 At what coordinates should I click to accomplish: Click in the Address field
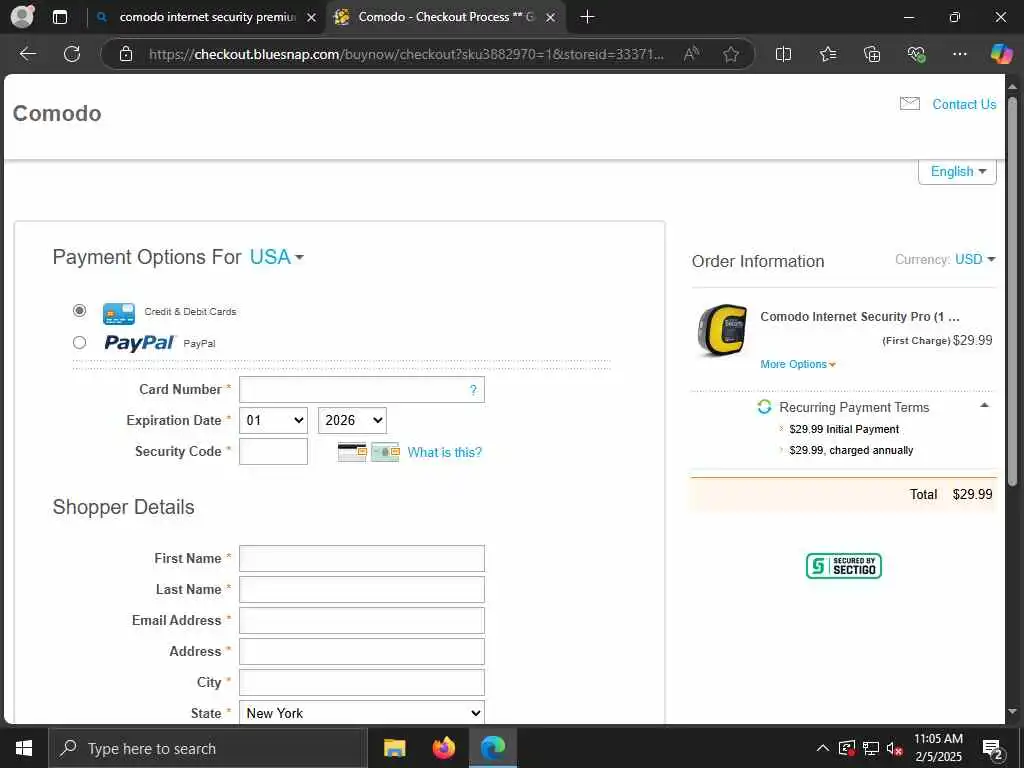362,652
